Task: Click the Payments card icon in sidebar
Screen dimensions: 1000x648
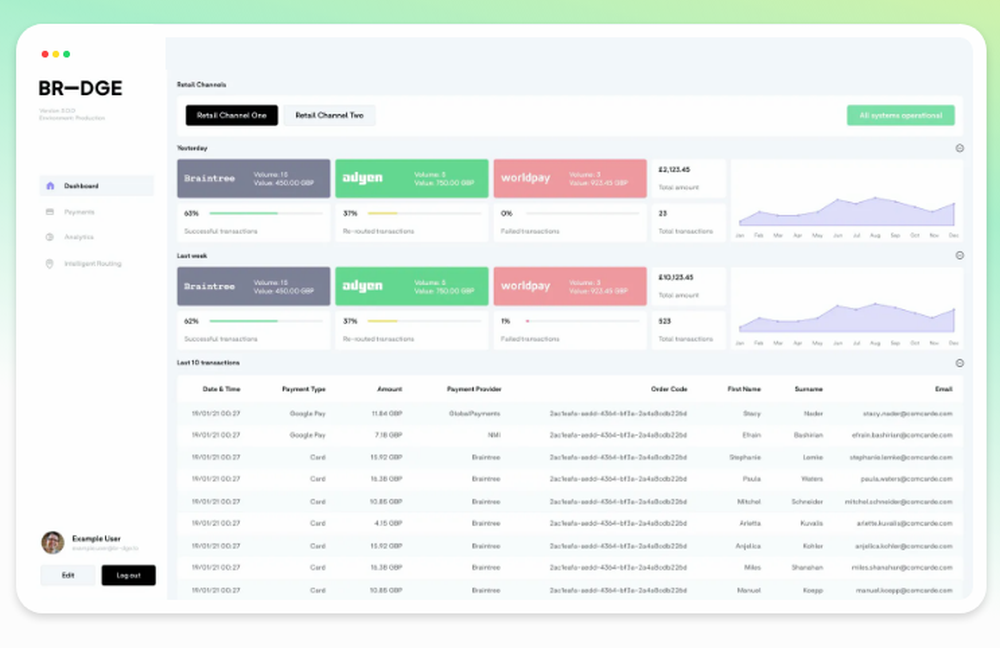Action: pos(50,212)
